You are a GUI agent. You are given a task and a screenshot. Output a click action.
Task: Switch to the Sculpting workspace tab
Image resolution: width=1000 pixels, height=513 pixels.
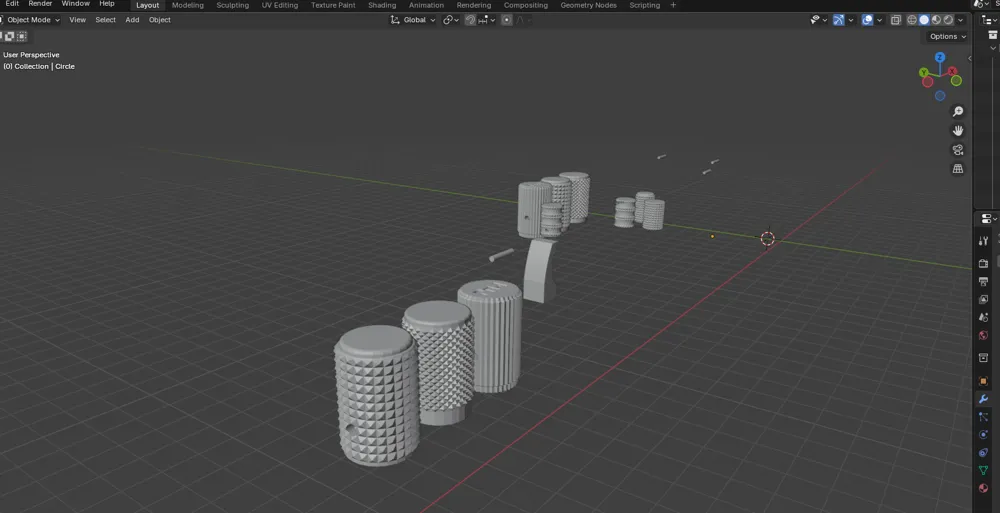(233, 5)
